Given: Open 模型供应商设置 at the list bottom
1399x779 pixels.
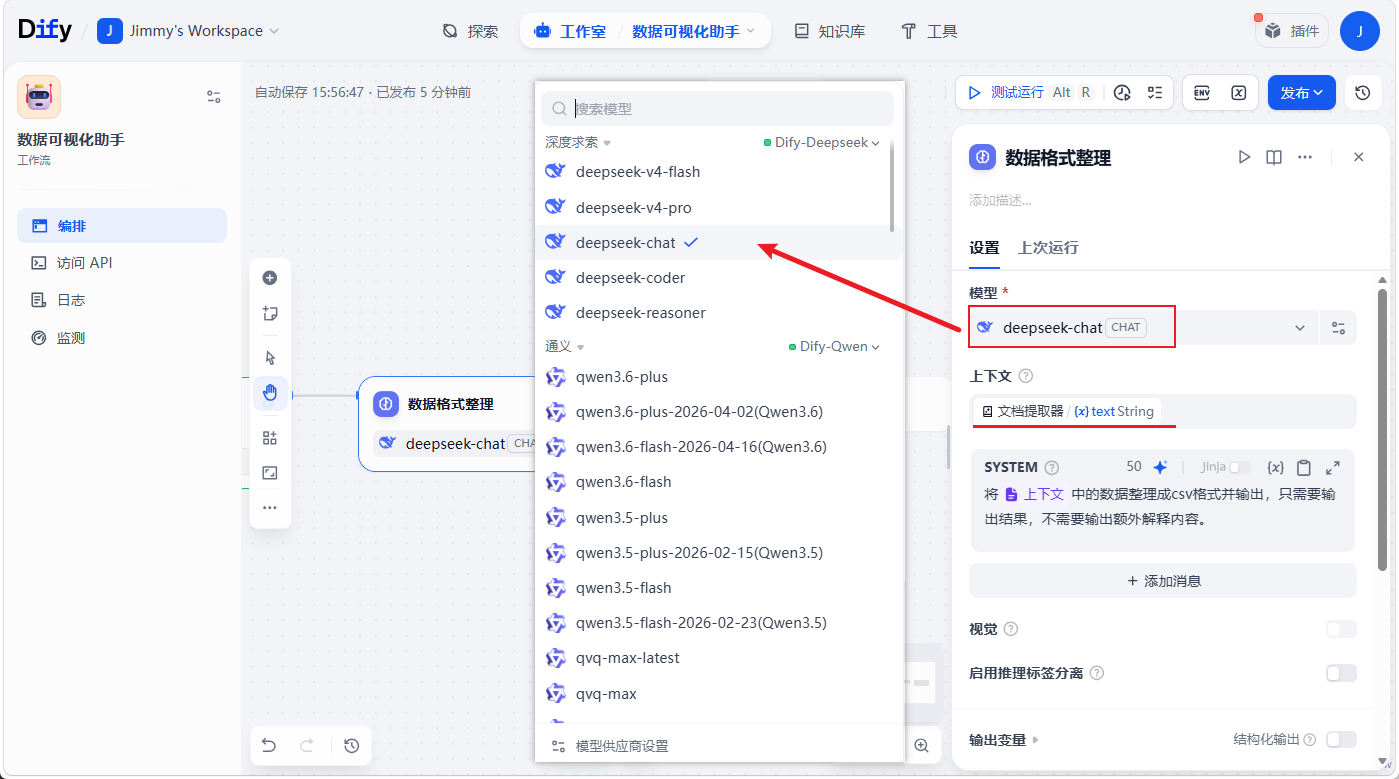Looking at the screenshot, I should [610, 746].
